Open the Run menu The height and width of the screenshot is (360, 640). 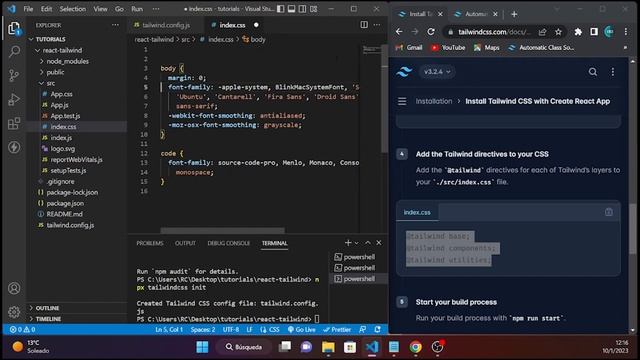pyautogui.click(x=137, y=9)
